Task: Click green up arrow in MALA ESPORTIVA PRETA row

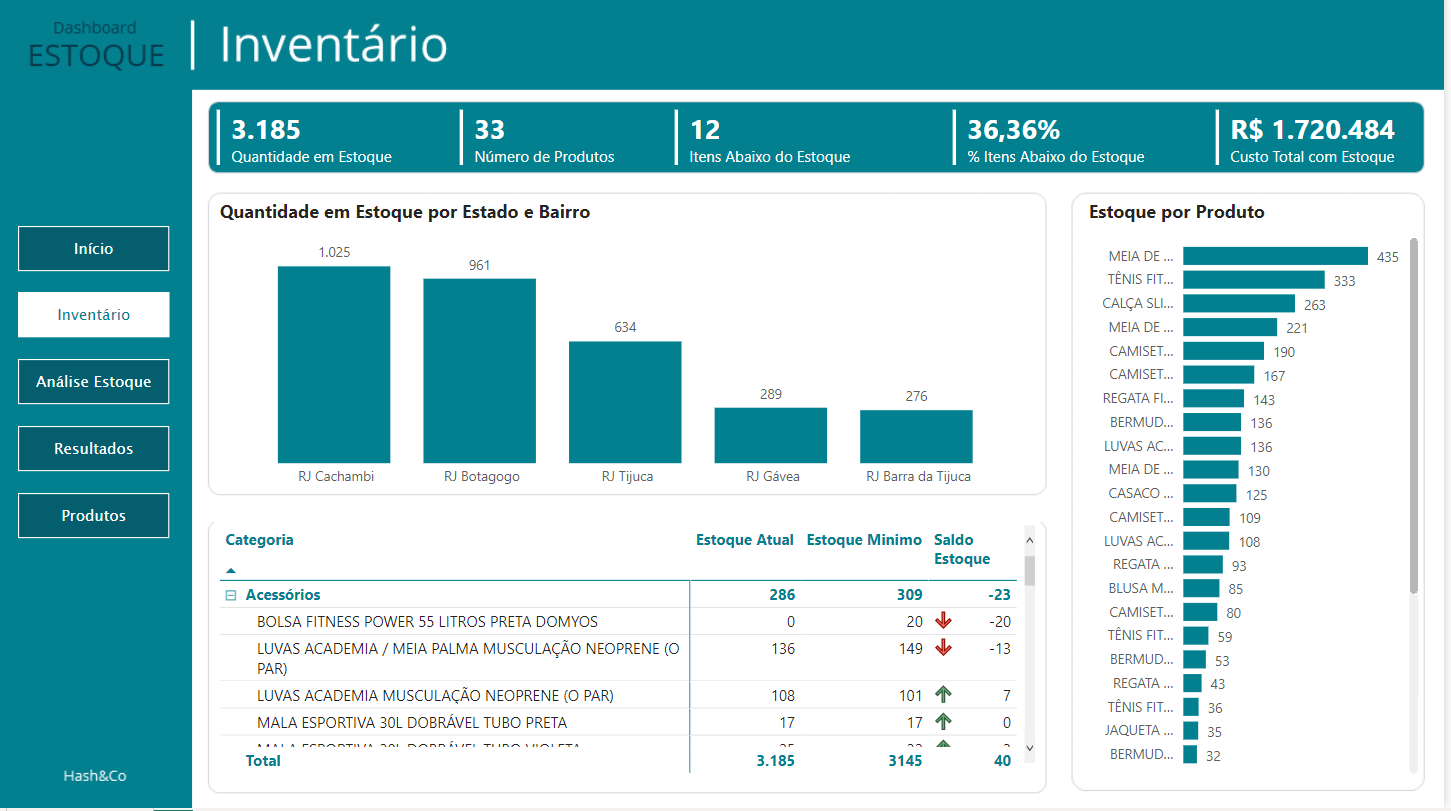Action: coord(943,722)
